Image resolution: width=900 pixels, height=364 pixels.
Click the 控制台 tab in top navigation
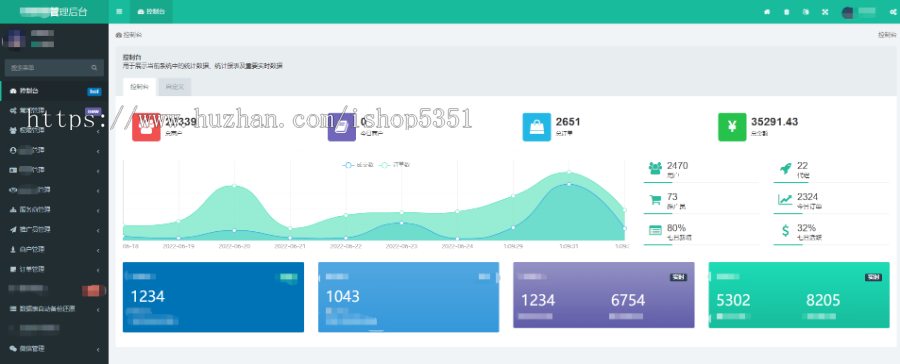152,11
